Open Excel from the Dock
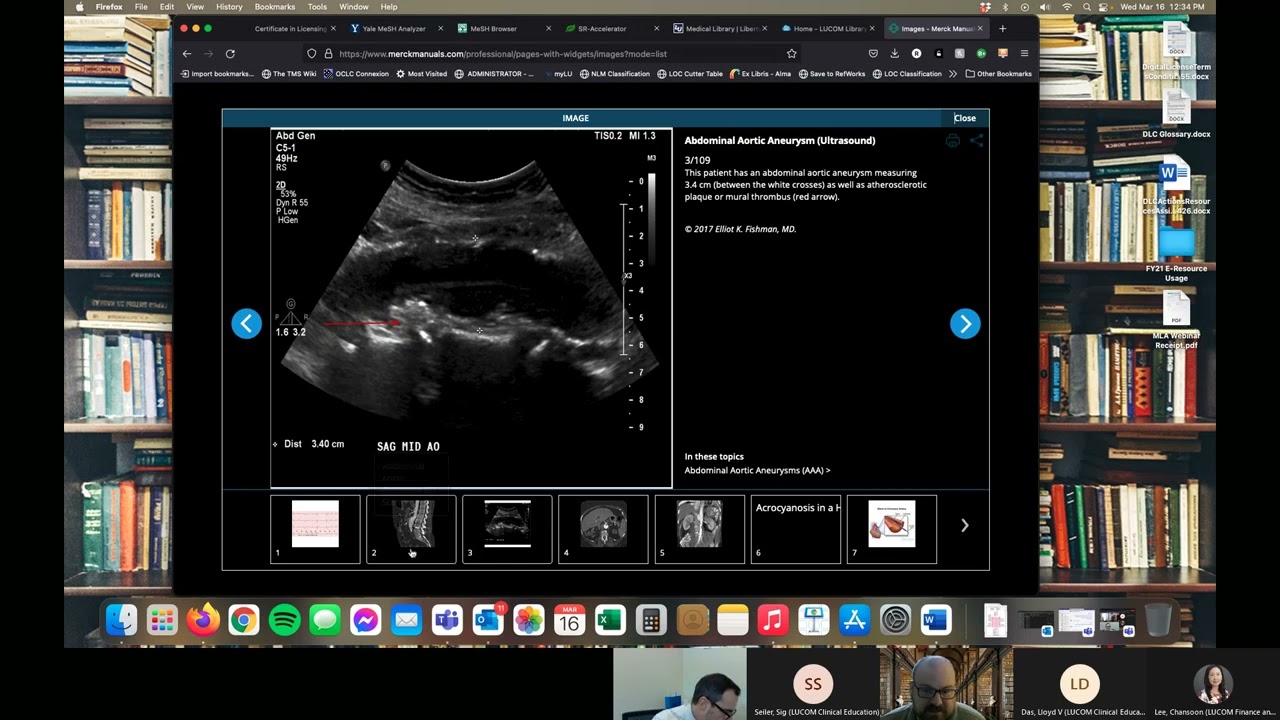This screenshot has width=1280, height=720. click(x=610, y=621)
